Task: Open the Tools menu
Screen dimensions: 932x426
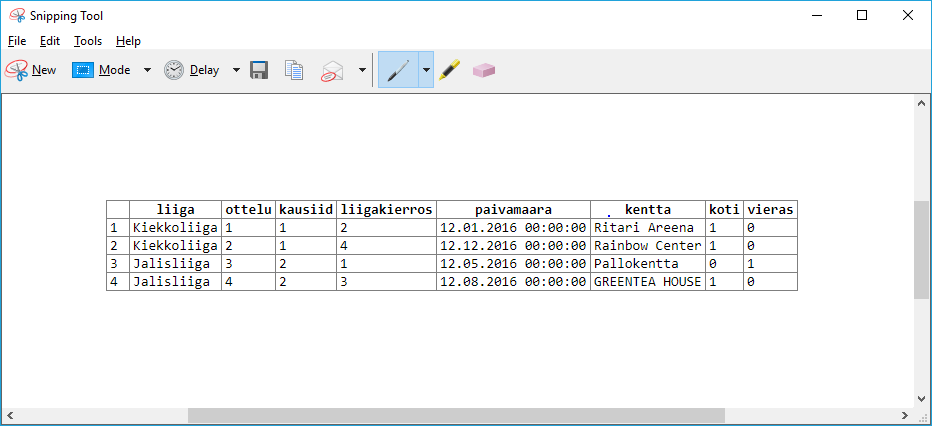Action: (x=88, y=41)
